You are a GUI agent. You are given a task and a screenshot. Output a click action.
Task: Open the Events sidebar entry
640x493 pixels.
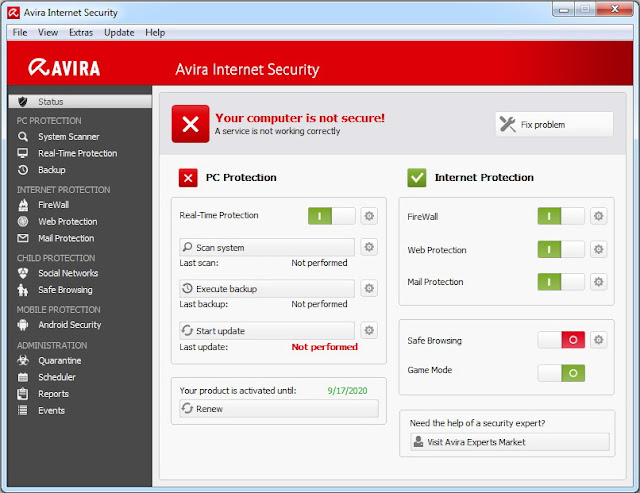click(51, 411)
